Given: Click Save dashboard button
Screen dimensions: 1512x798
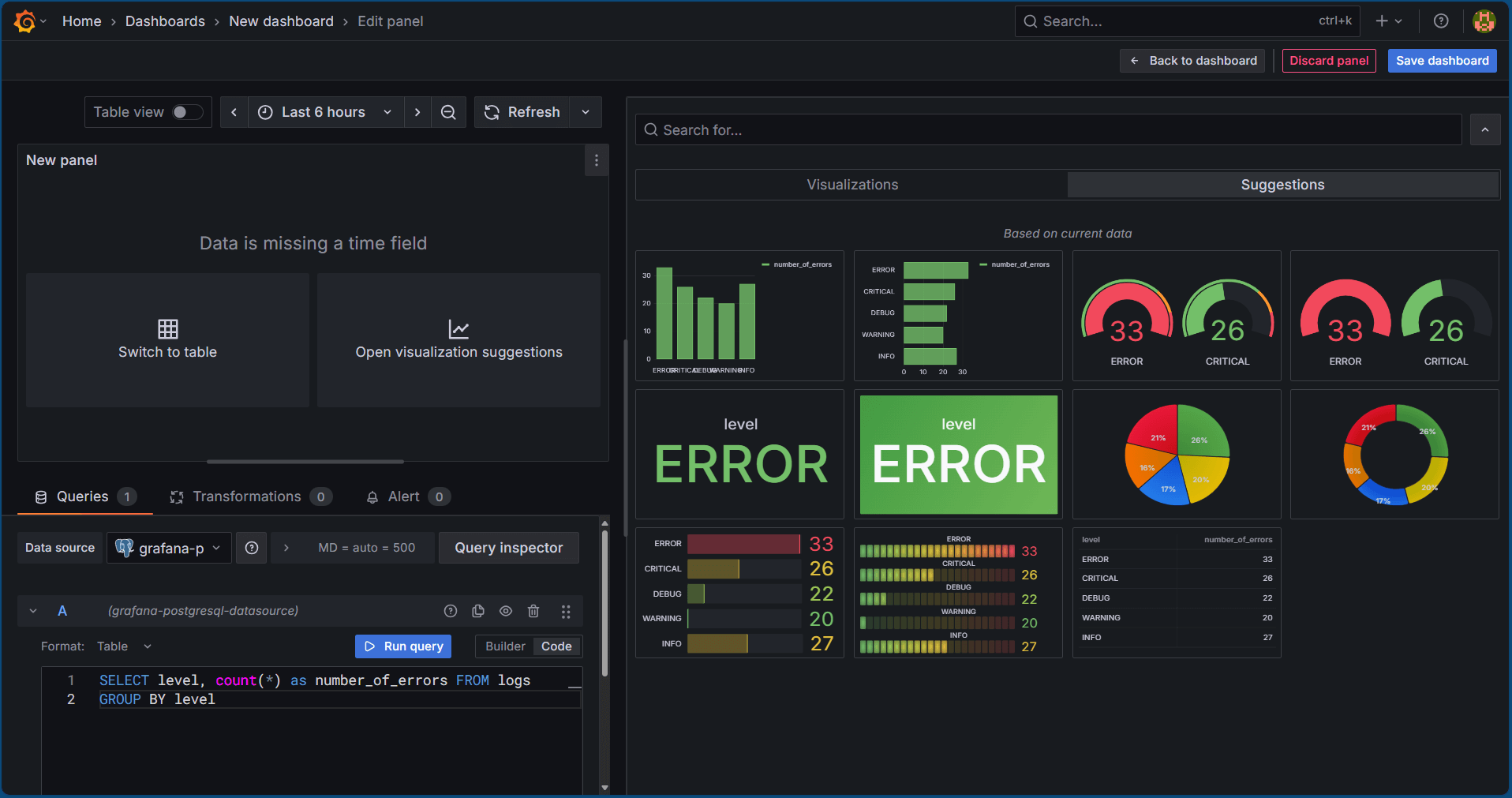Looking at the screenshot, I should point(1442,61).
